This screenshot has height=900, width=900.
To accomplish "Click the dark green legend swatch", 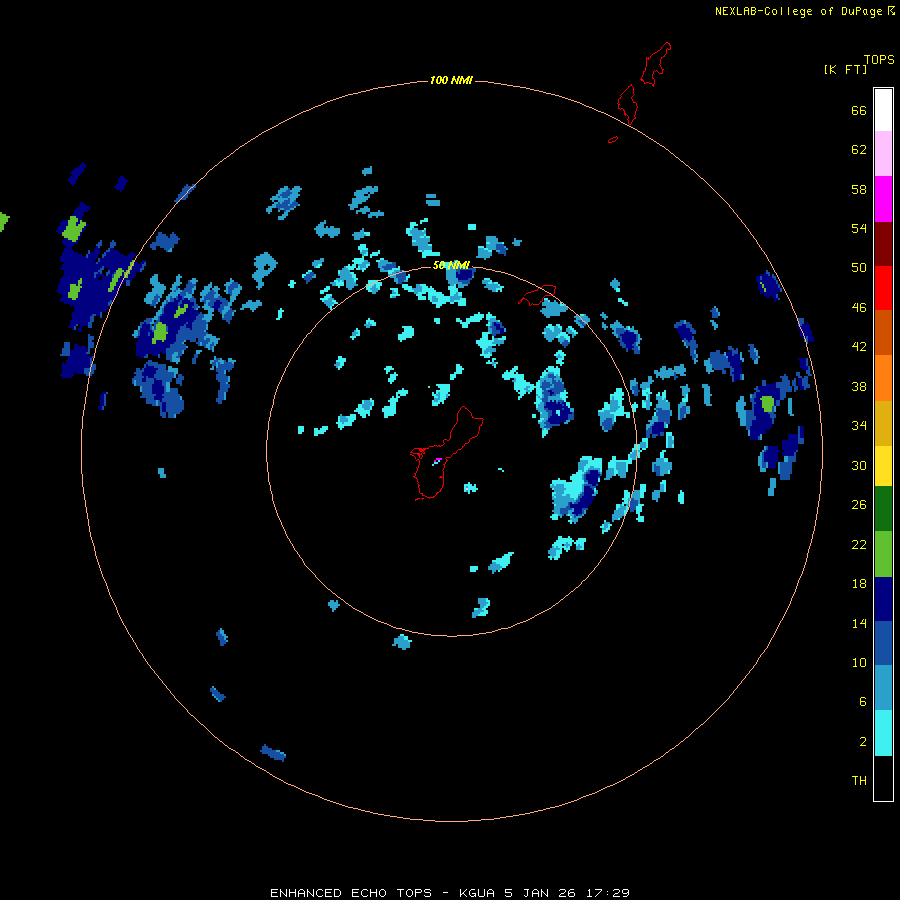I will [883, 509].
